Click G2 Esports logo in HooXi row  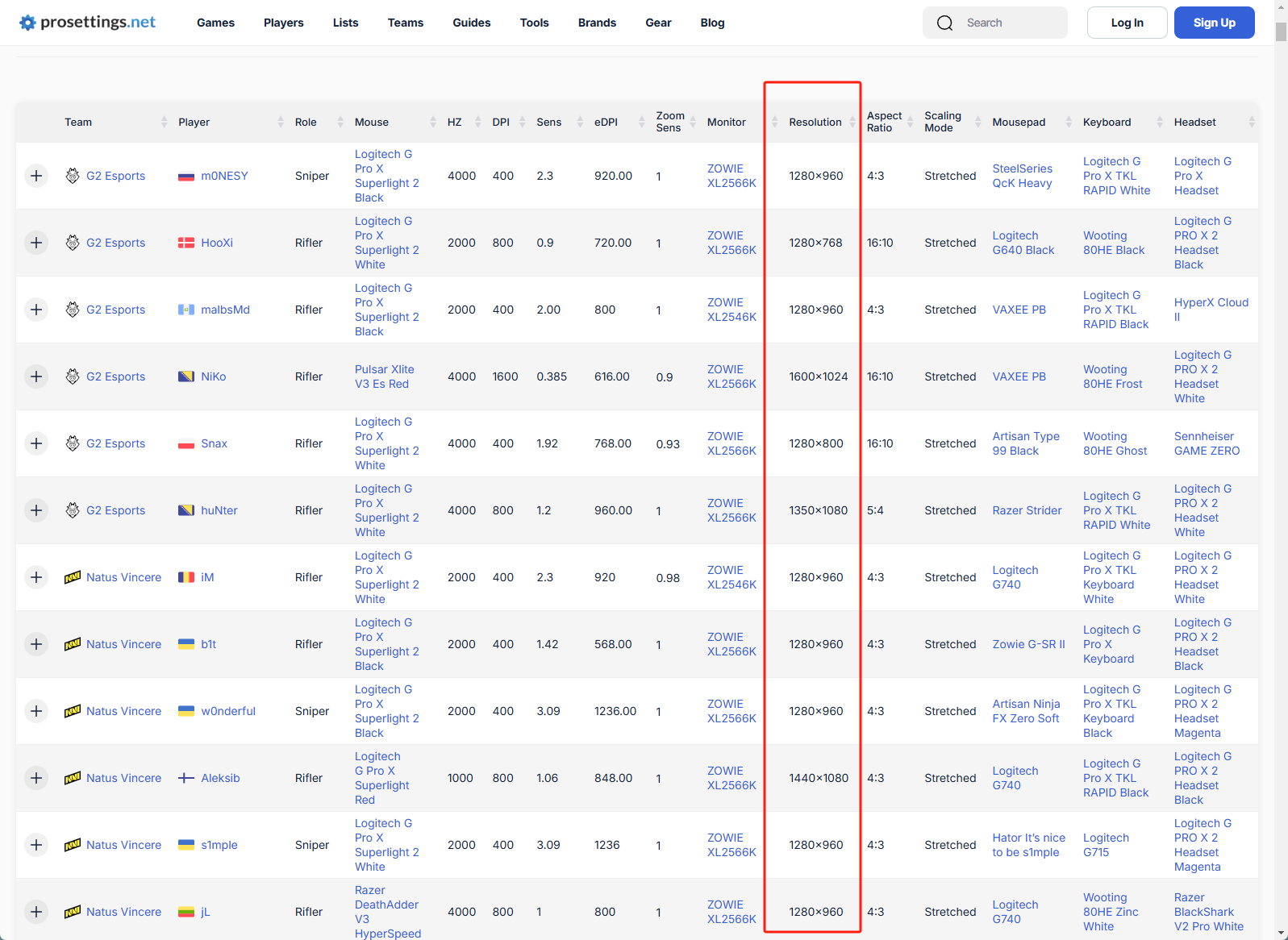[x=73, y=243]
